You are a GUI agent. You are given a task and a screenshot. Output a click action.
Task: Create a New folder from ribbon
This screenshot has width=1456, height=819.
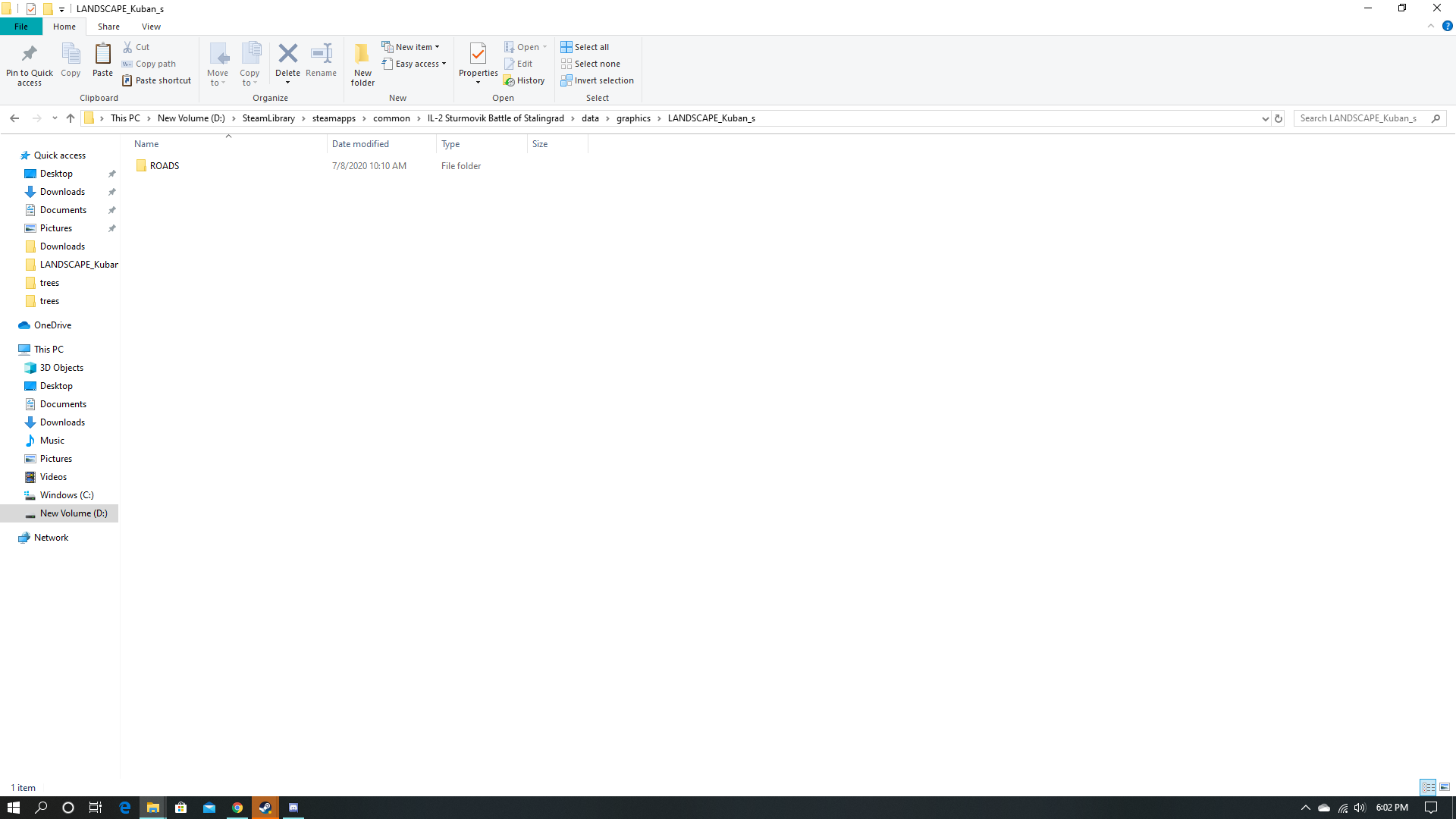coord(362,64)
